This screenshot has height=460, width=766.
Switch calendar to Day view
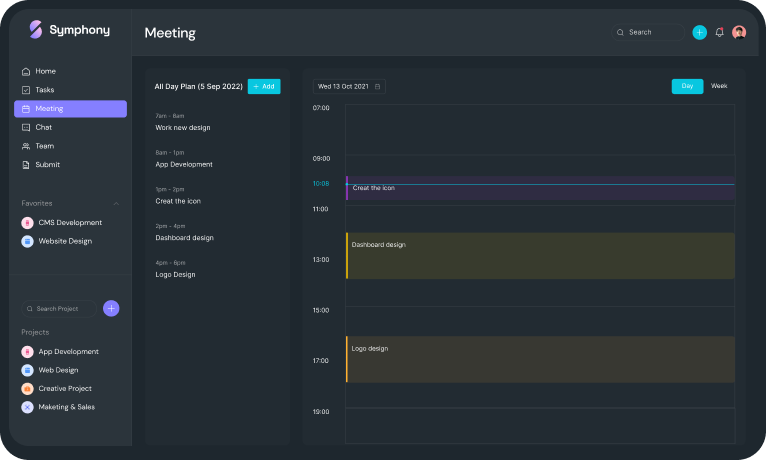[687, 86]
